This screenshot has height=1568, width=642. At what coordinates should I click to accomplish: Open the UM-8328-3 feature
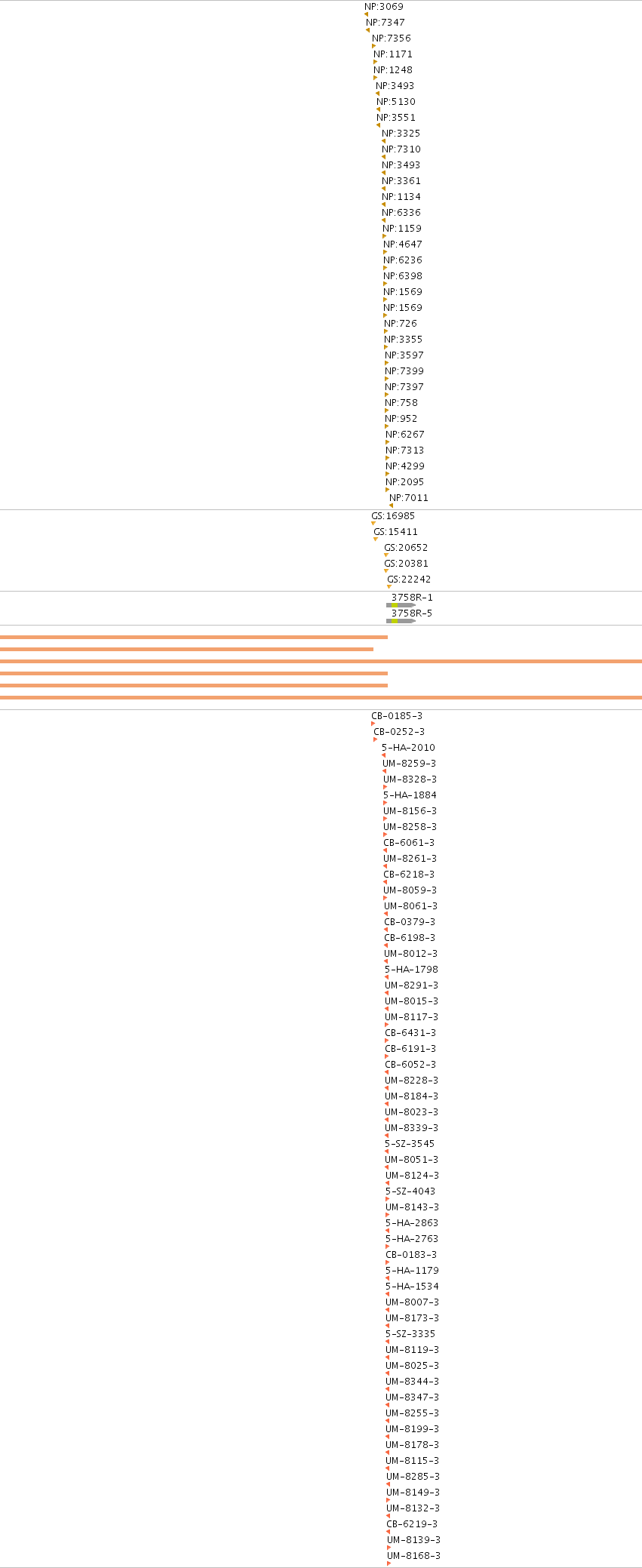[410, 779]
